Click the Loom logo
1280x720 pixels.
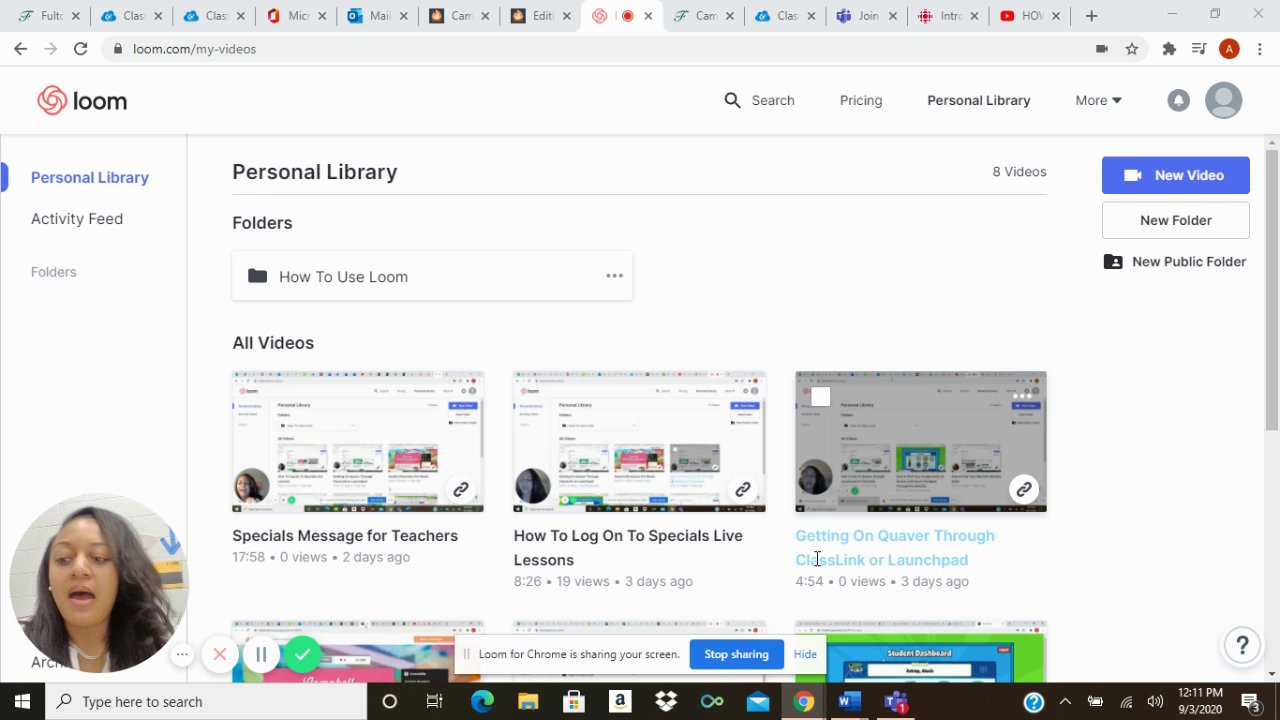[82, 100]
